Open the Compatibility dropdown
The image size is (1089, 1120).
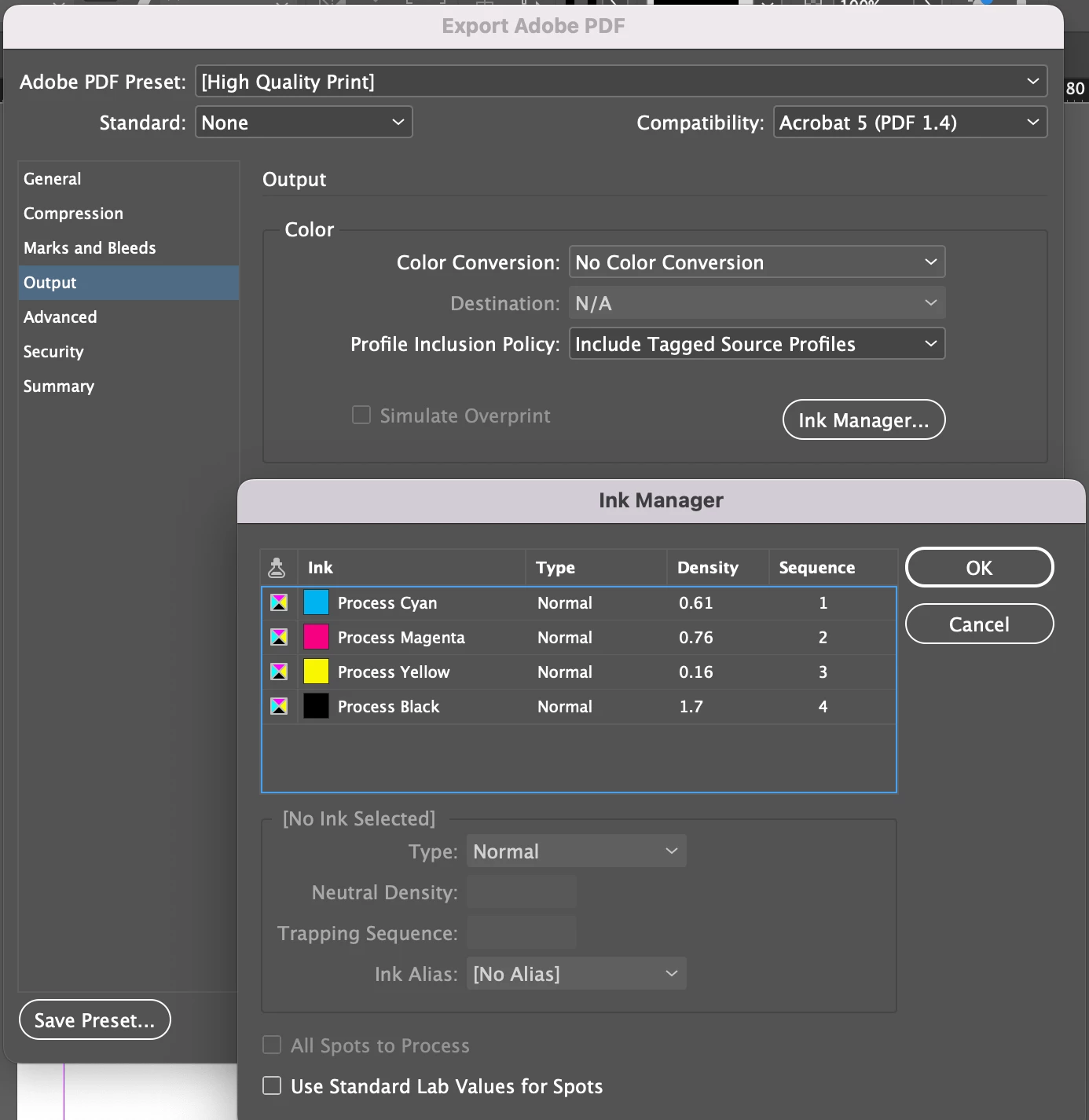click(910, 122)
